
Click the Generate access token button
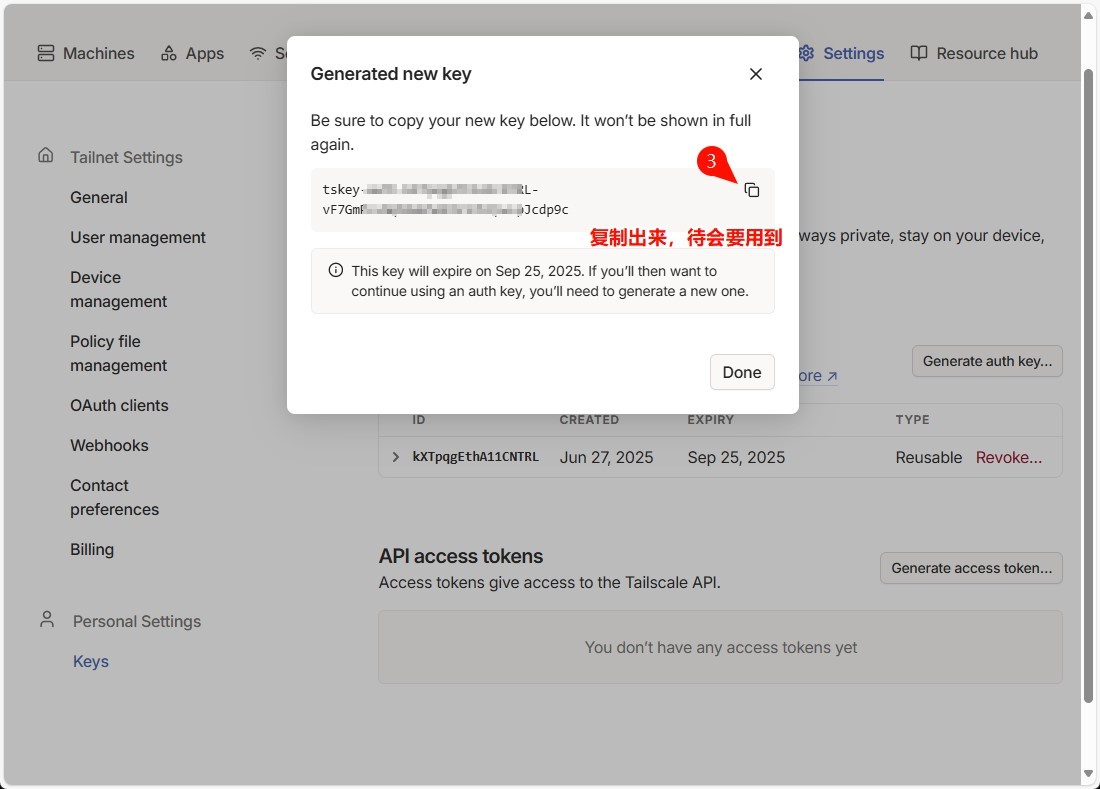point(972,568)
